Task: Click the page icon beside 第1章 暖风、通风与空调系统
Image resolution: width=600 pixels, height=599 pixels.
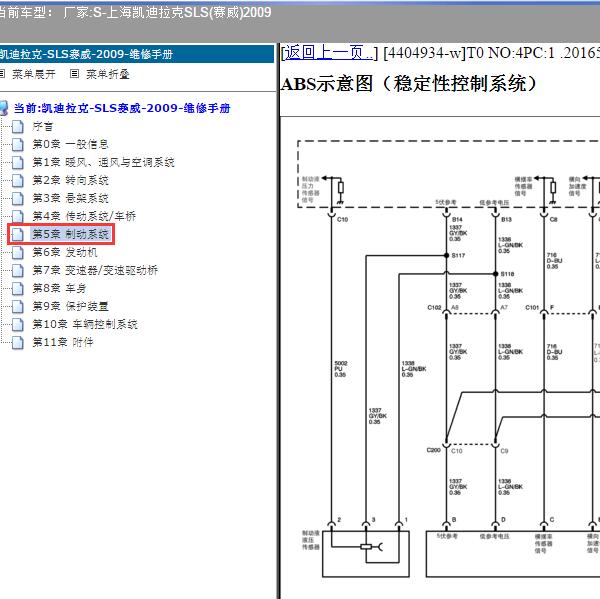Action: [18, 162]
